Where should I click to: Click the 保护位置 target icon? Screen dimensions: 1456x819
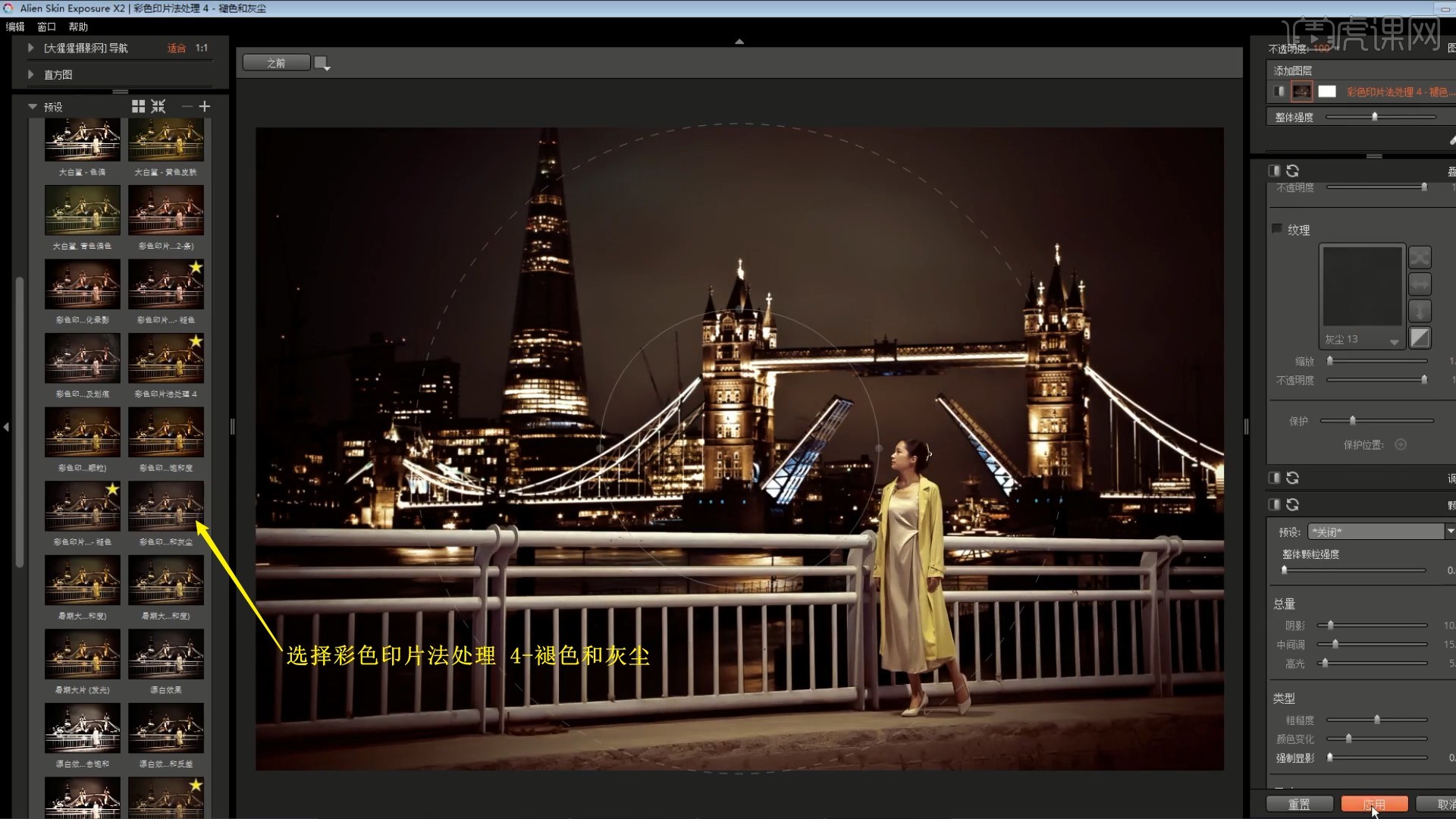(x=1401, y=444)
